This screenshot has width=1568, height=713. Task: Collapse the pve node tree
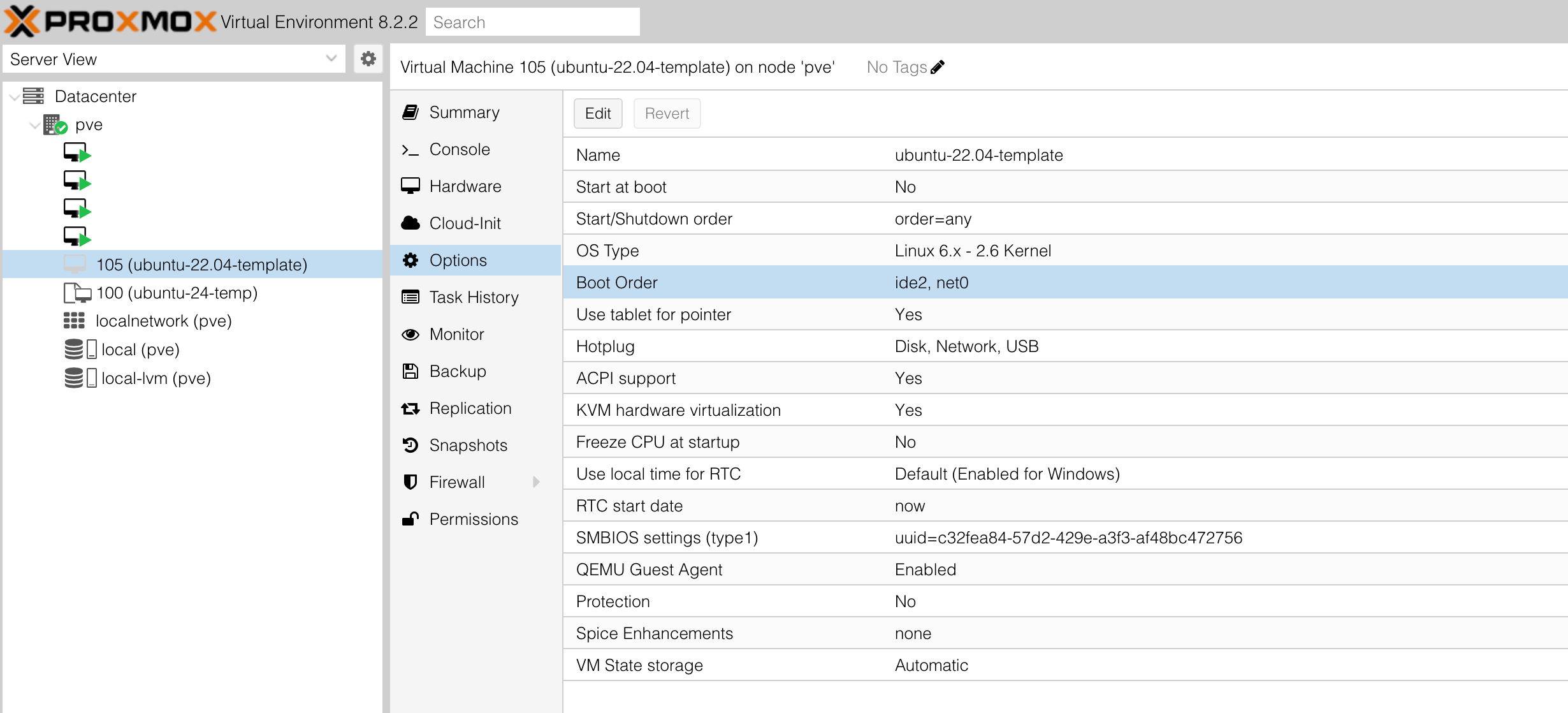pyautogui.click(x=35, y=125)
